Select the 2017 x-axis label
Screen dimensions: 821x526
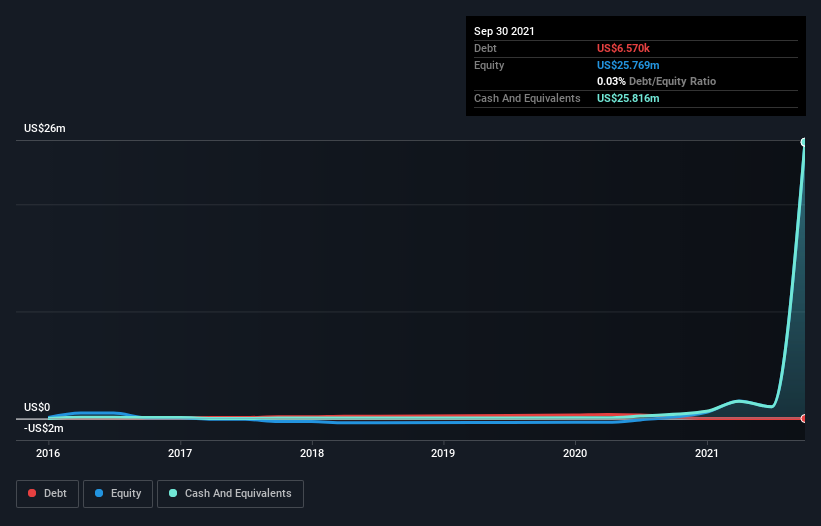180,453
